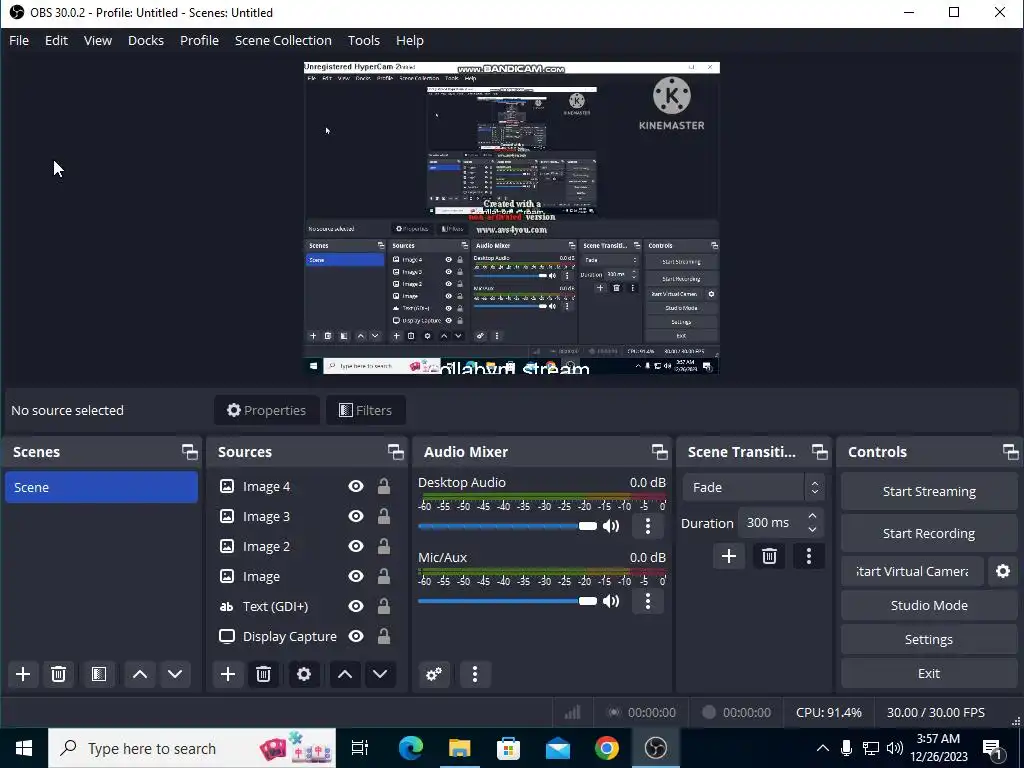Open the Docks menu

[x=146, y=40]
